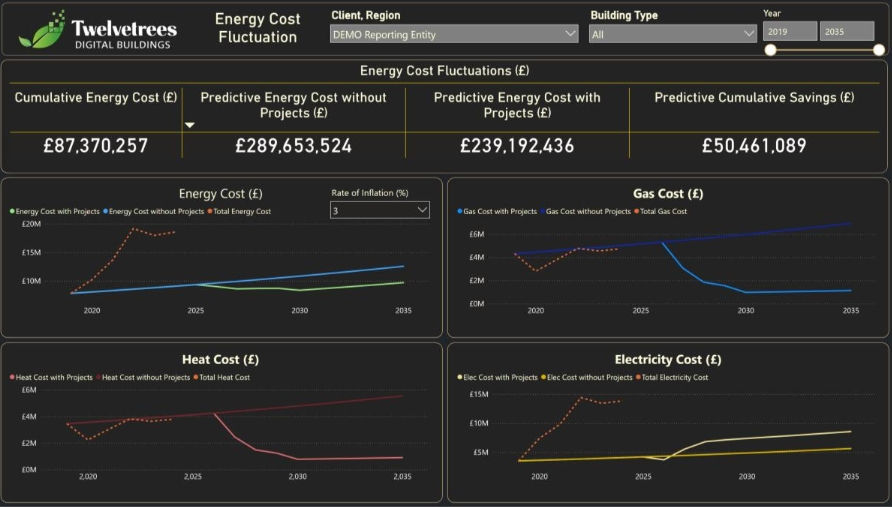Click the 2025 axis label in Gas Cost chart
Image resolution: width=892 pixels, height=507 pixels.
point(641,311)
